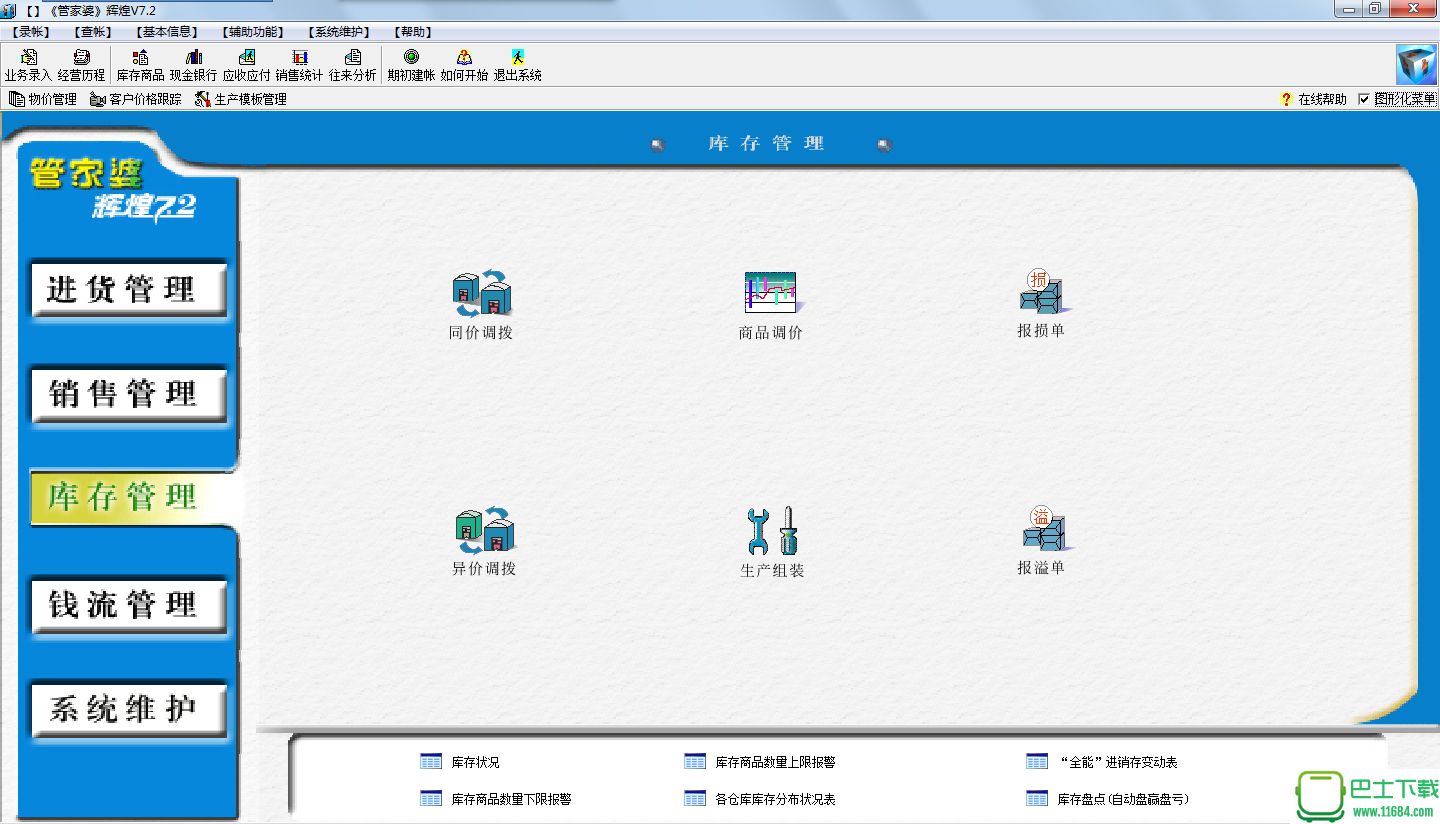
Task: Click 如何开始 toolbar icon
Action: pos(464,65)
